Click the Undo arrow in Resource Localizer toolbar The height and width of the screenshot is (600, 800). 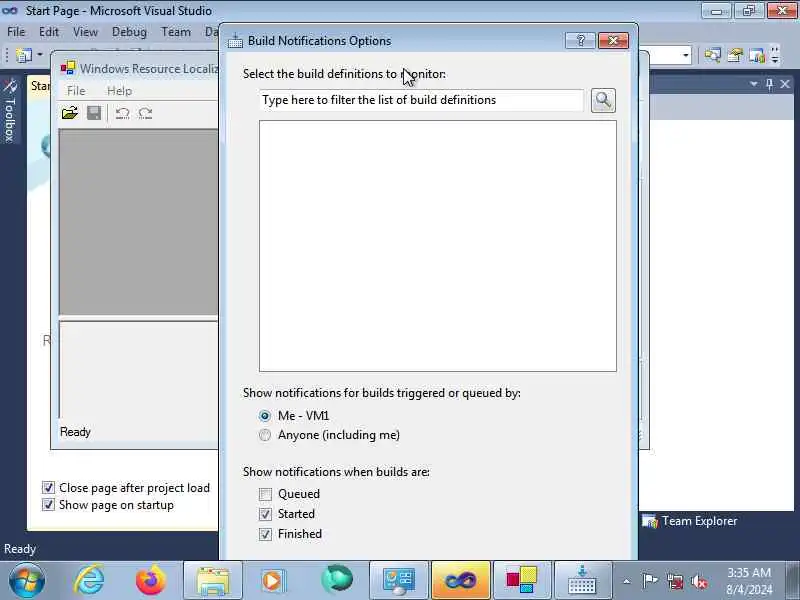pos(122,113)
